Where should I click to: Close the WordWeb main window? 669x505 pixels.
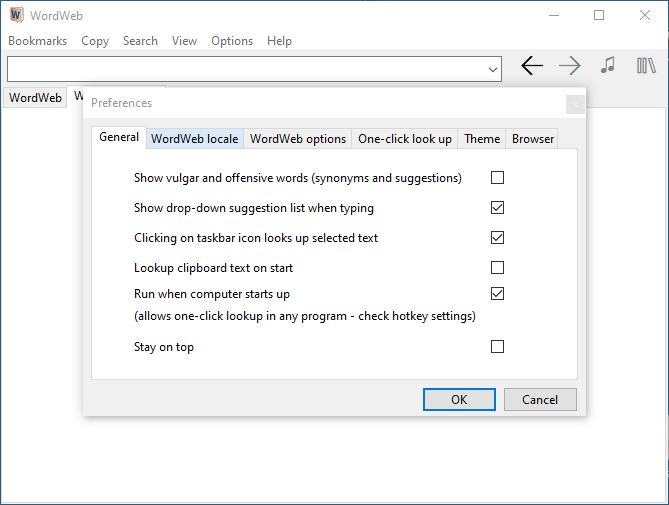[645, 15]
